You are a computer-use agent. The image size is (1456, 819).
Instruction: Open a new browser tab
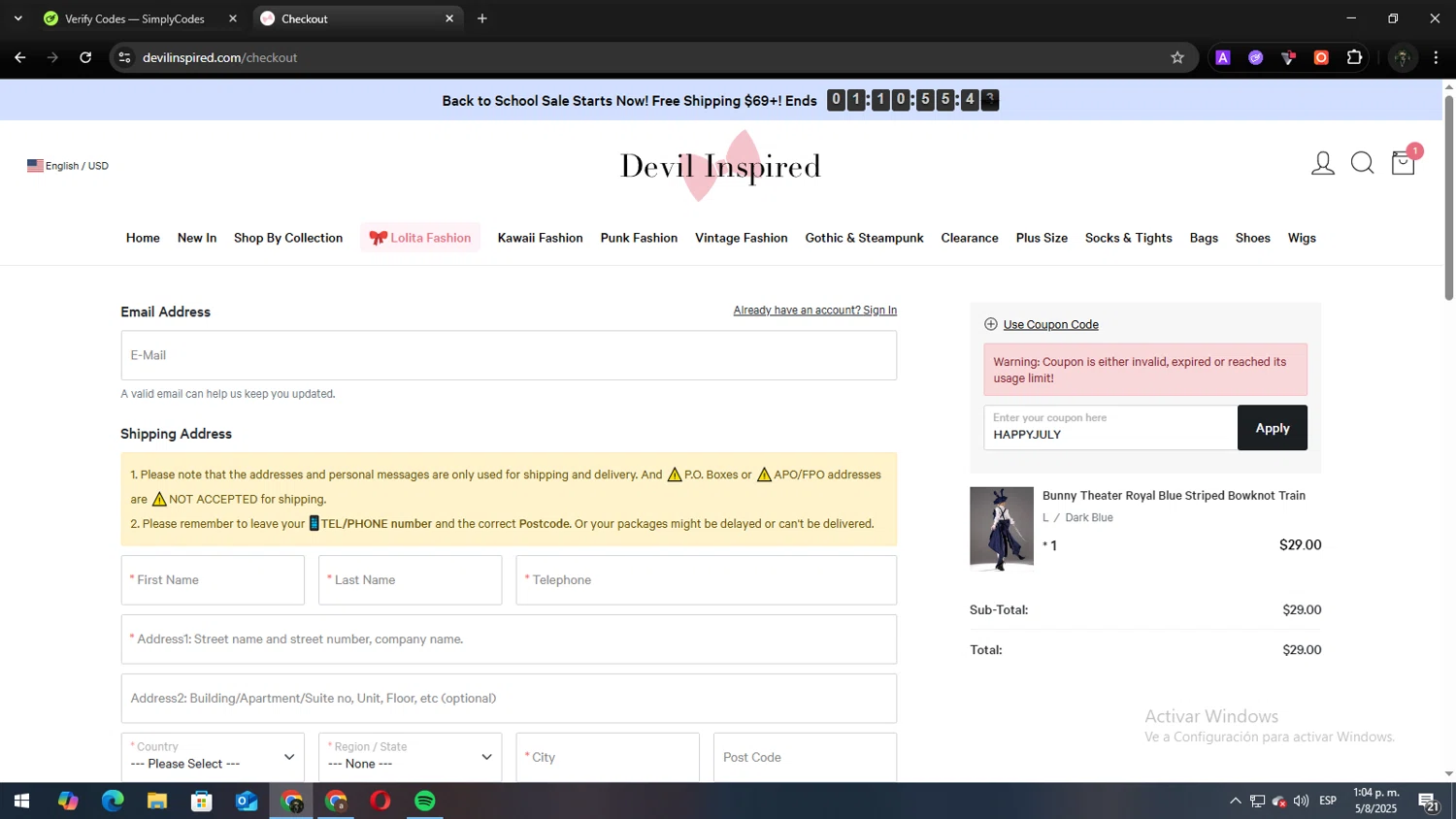point(482,18)
